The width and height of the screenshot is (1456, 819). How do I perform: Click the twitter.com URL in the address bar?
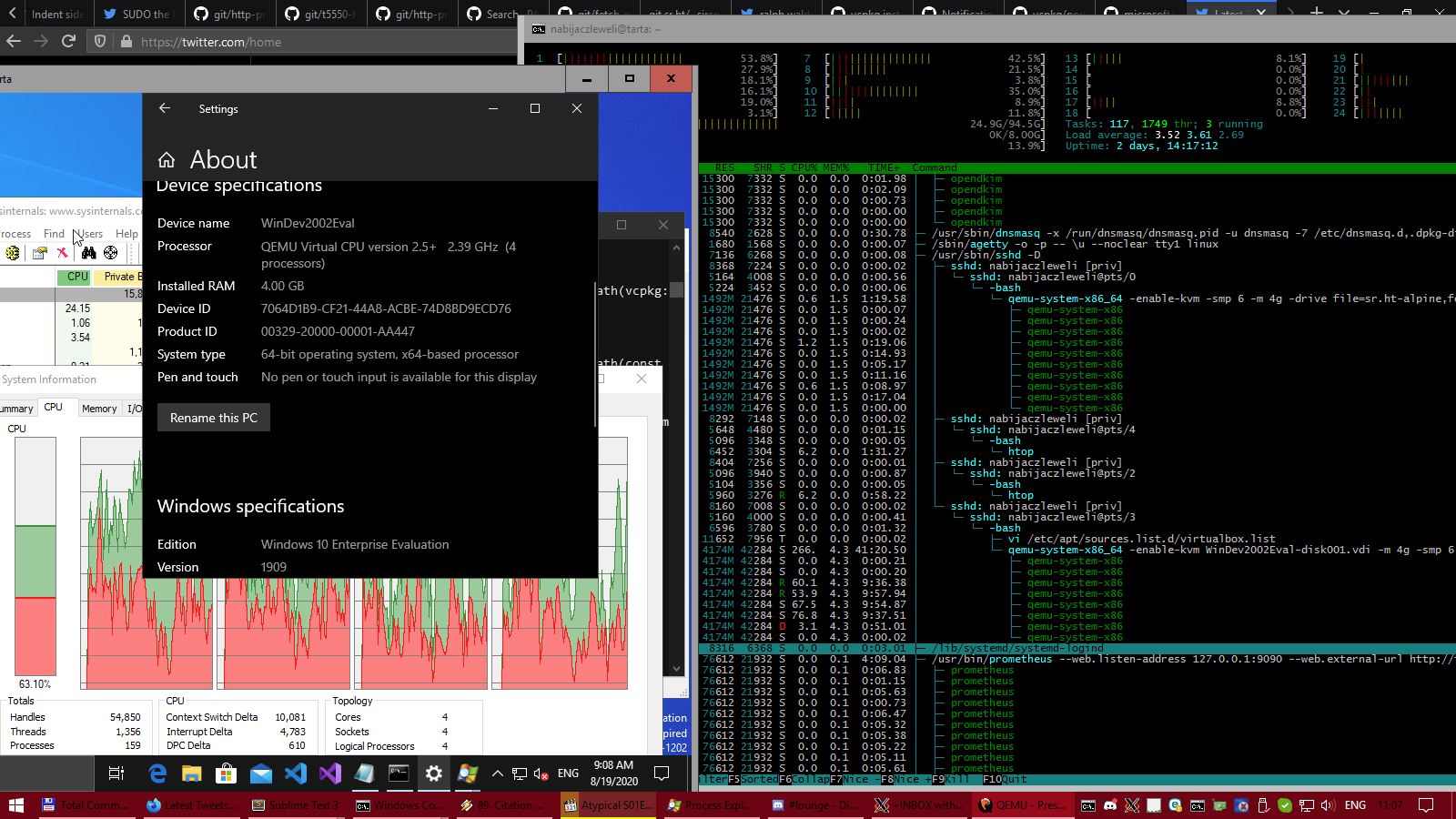click(211, 42)
